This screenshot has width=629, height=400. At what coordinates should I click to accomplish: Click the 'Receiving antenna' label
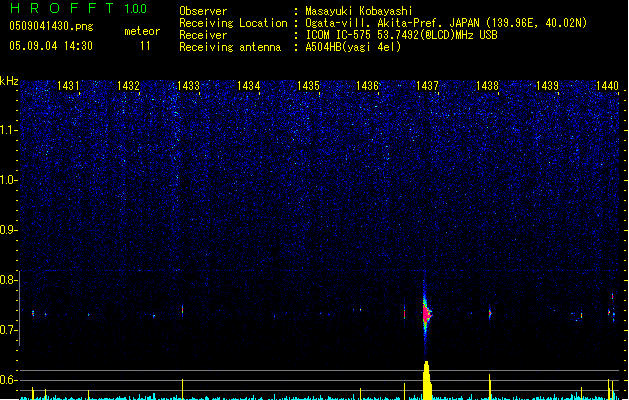click(230, 47)
